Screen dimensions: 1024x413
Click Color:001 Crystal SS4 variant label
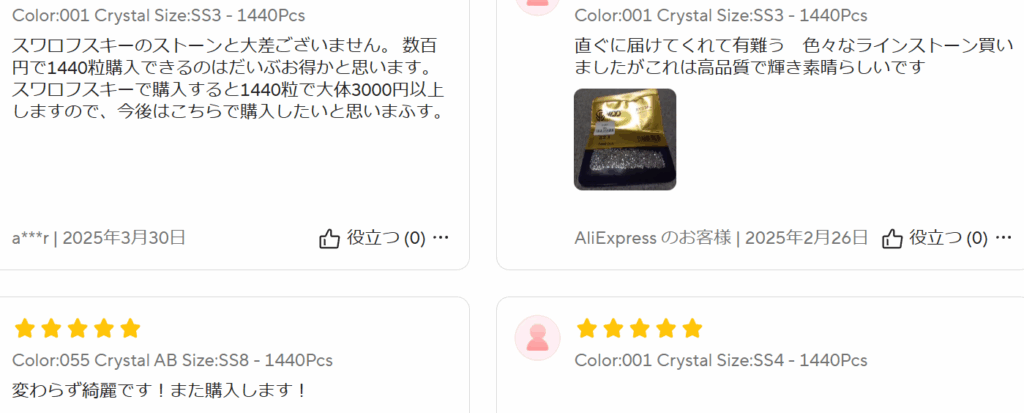tap(721, 360)
